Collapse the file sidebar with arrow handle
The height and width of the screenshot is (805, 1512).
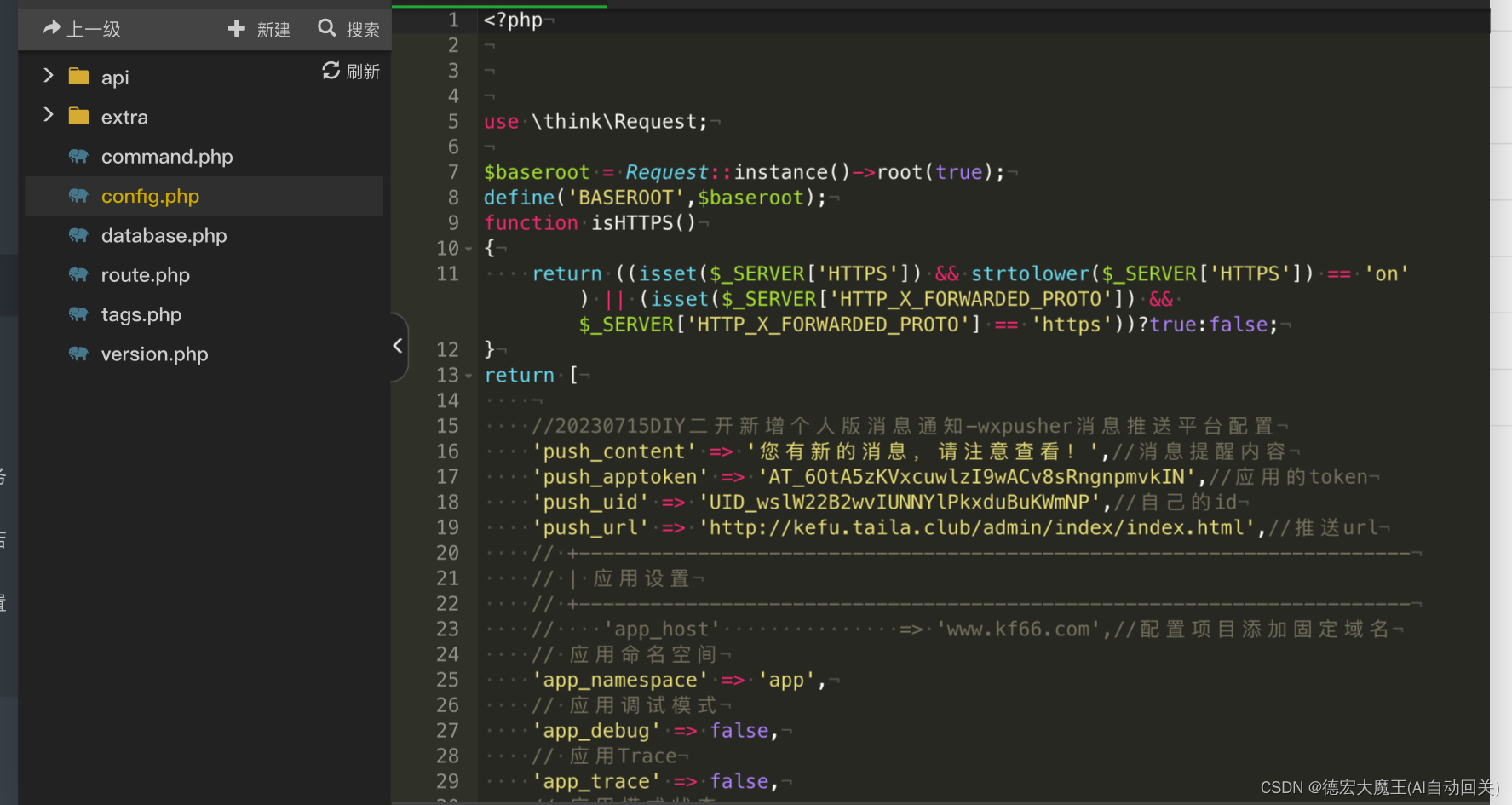[398, 346]
